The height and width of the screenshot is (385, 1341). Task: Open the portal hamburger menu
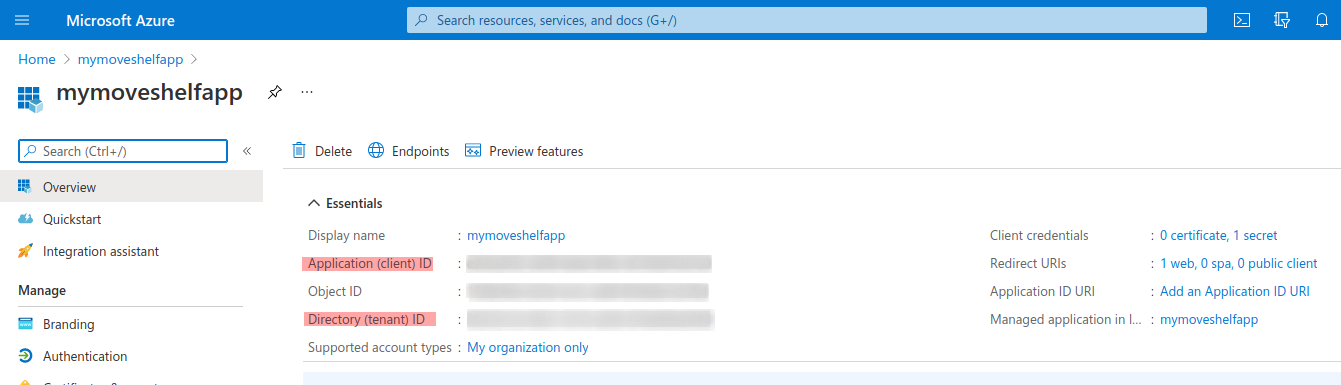click(22, 20)
